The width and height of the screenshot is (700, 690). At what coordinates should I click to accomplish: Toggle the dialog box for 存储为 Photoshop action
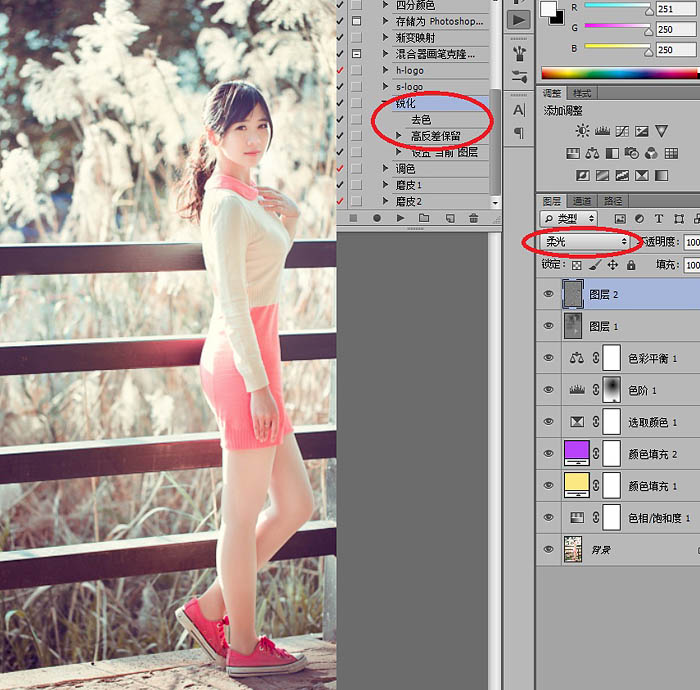tap(356, 20)
